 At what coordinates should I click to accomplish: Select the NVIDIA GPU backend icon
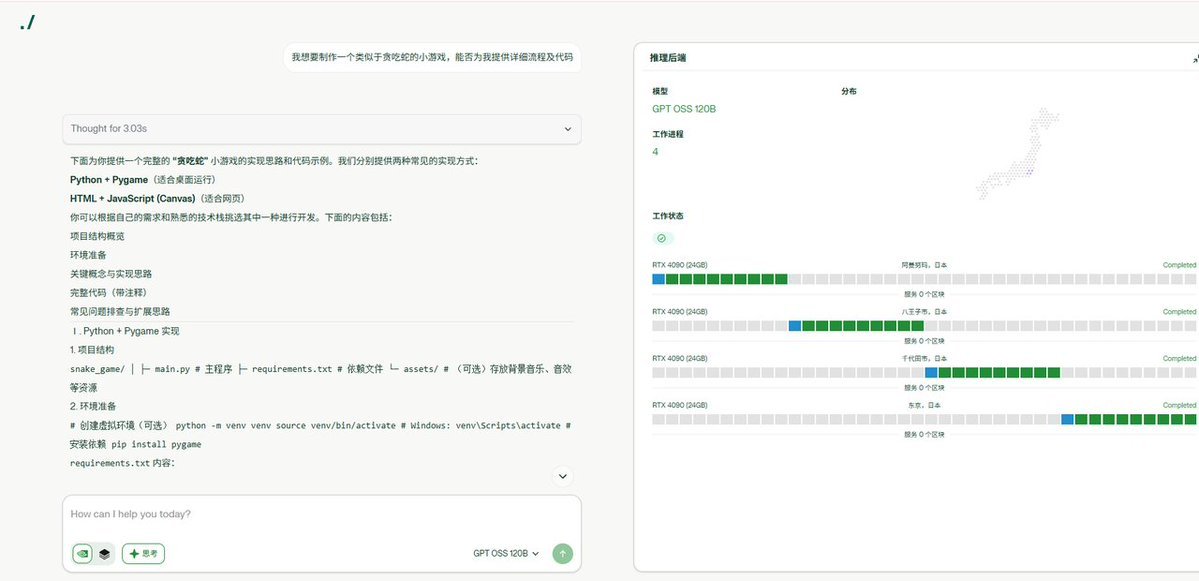[x=82, y=553]
